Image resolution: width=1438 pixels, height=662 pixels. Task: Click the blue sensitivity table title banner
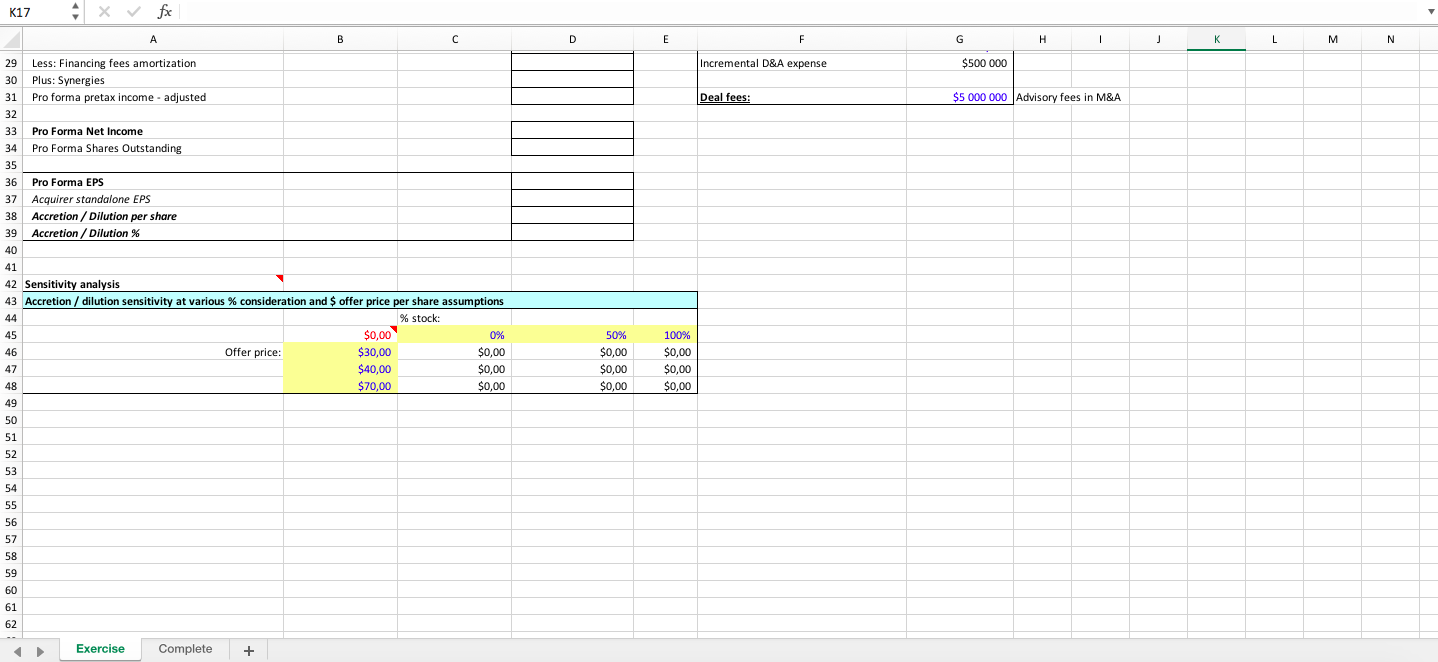tap(360, 301)
